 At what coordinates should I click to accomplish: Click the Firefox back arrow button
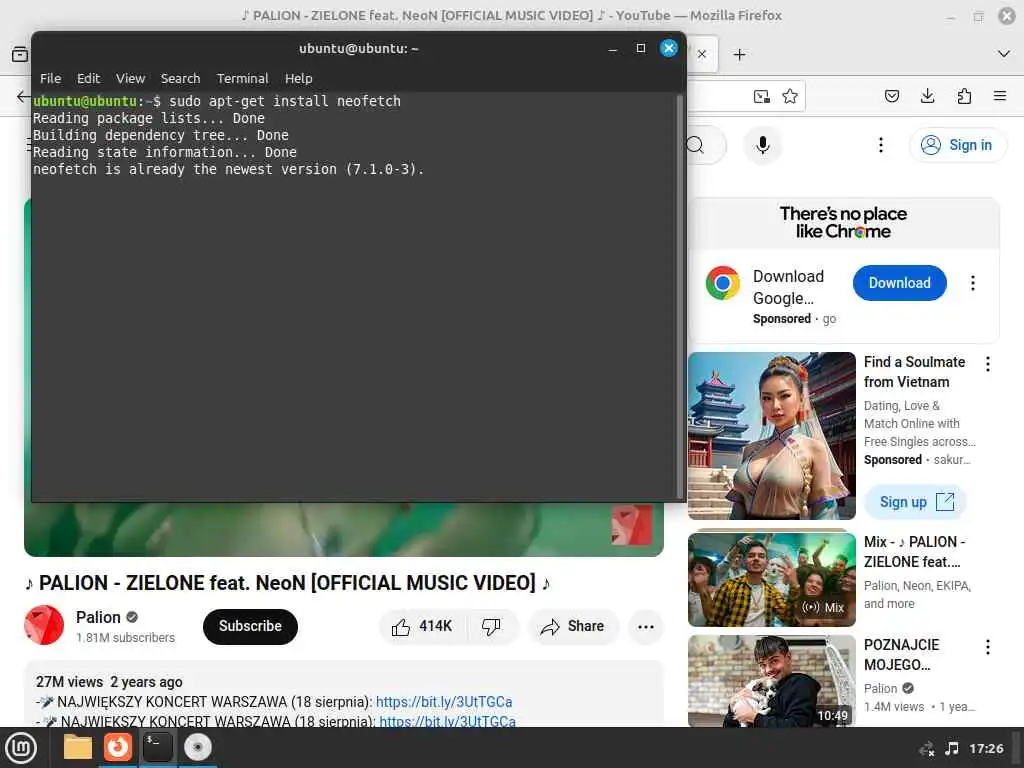[24, 97]
